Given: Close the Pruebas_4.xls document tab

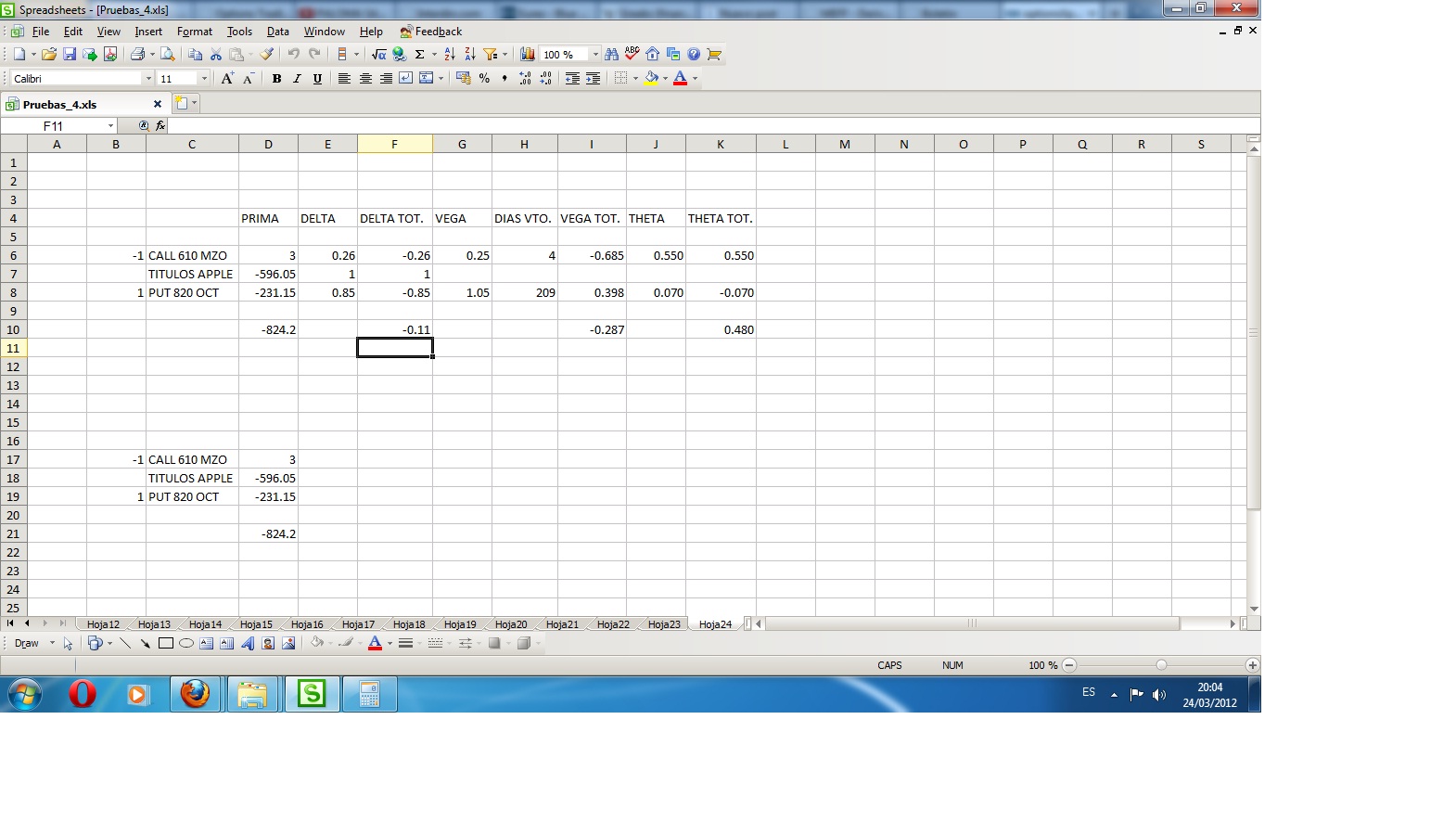Looking at the screenshot, I should pyautogui.click(x=157, y=104).
